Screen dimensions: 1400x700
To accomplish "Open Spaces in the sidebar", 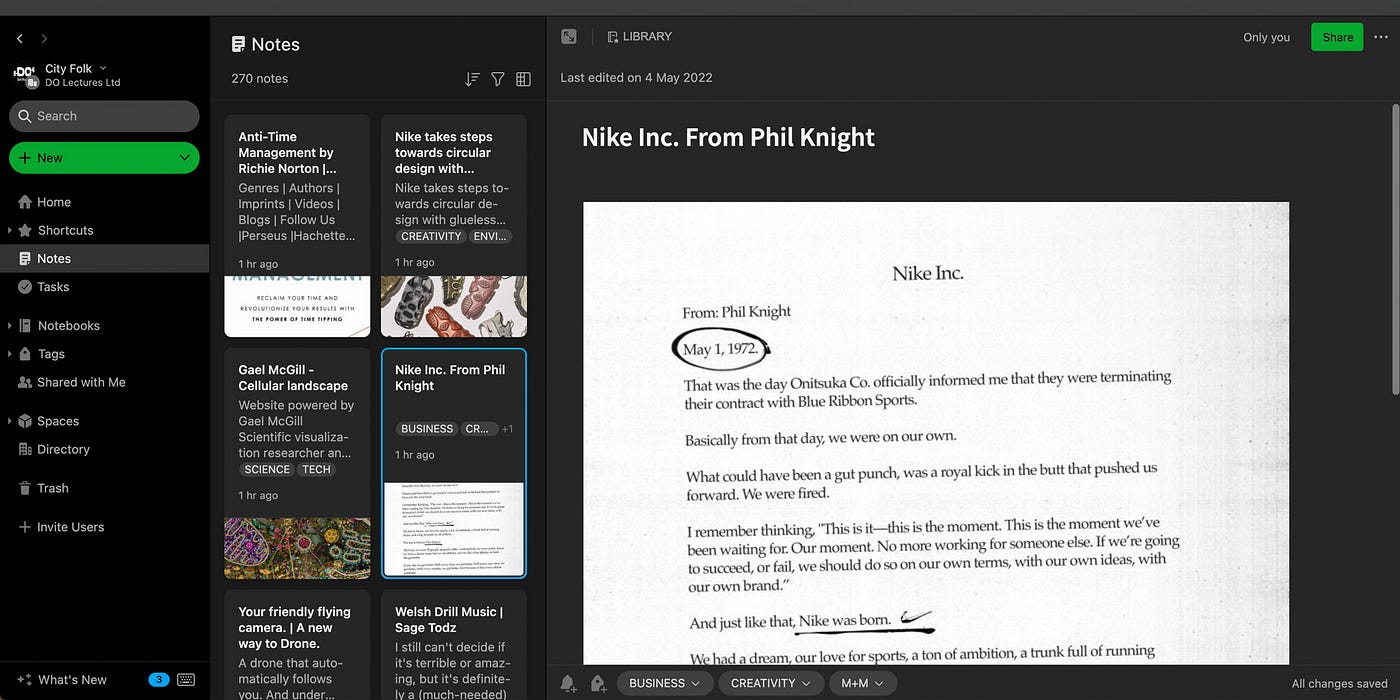I will tap(58, 421).
